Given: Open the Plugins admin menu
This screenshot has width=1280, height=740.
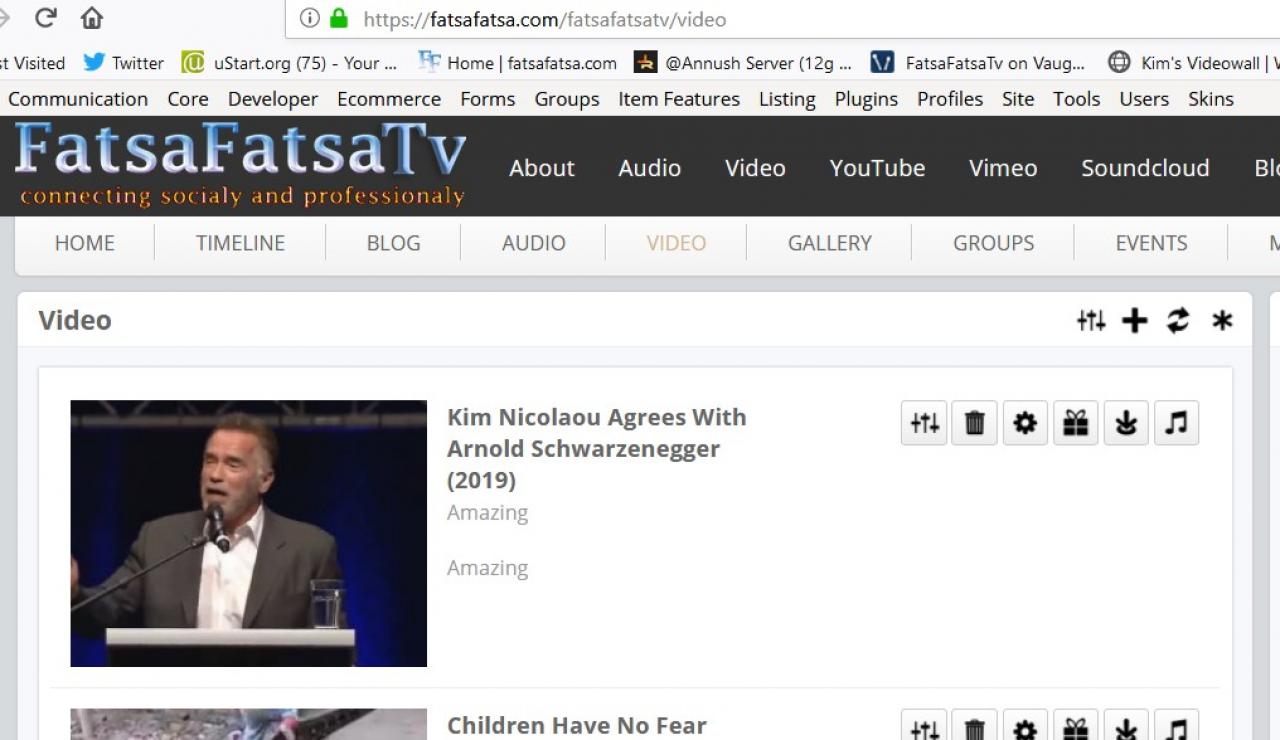Looking at the screenshot, I should (866, 99).
